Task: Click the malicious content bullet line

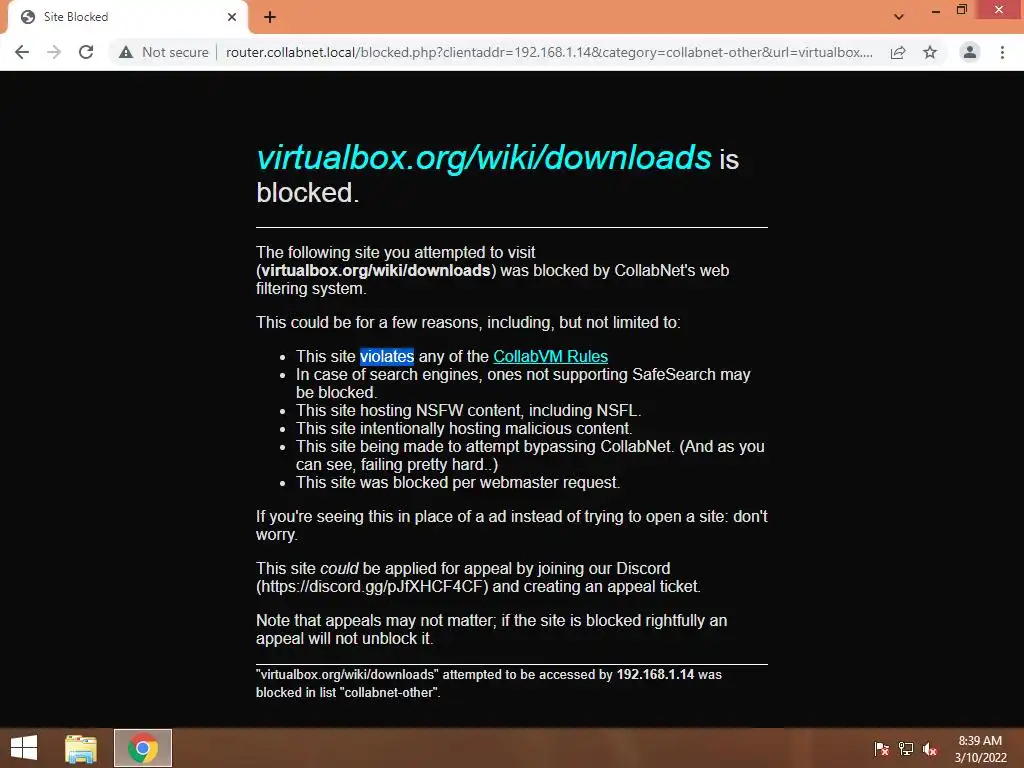Action: tap(464, 429)
